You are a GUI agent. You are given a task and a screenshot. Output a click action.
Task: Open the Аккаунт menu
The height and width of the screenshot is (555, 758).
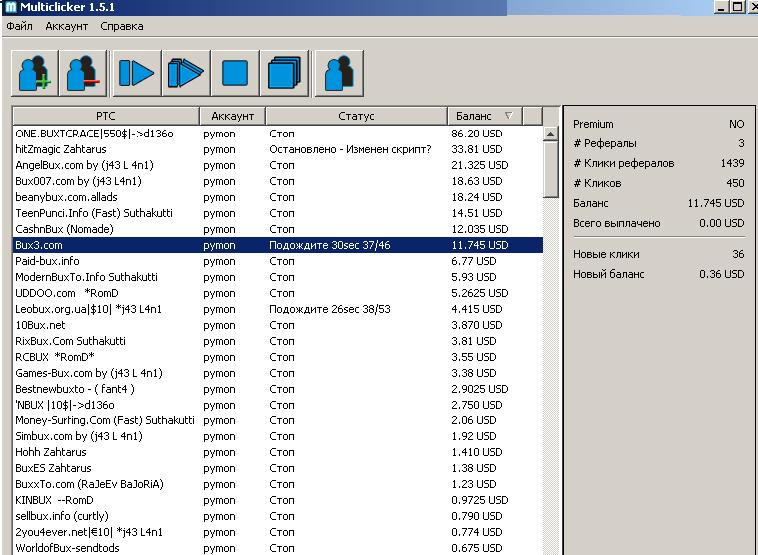coord(67,26)
